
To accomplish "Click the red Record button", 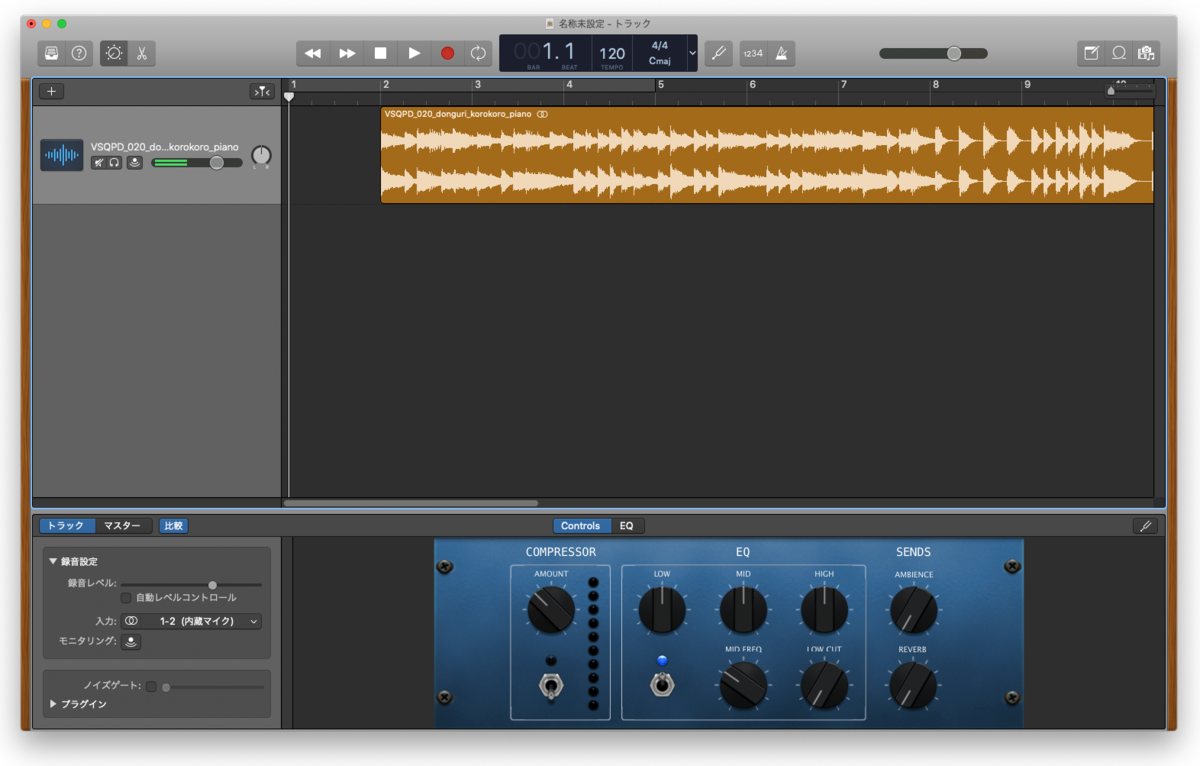I will [448, 53].
